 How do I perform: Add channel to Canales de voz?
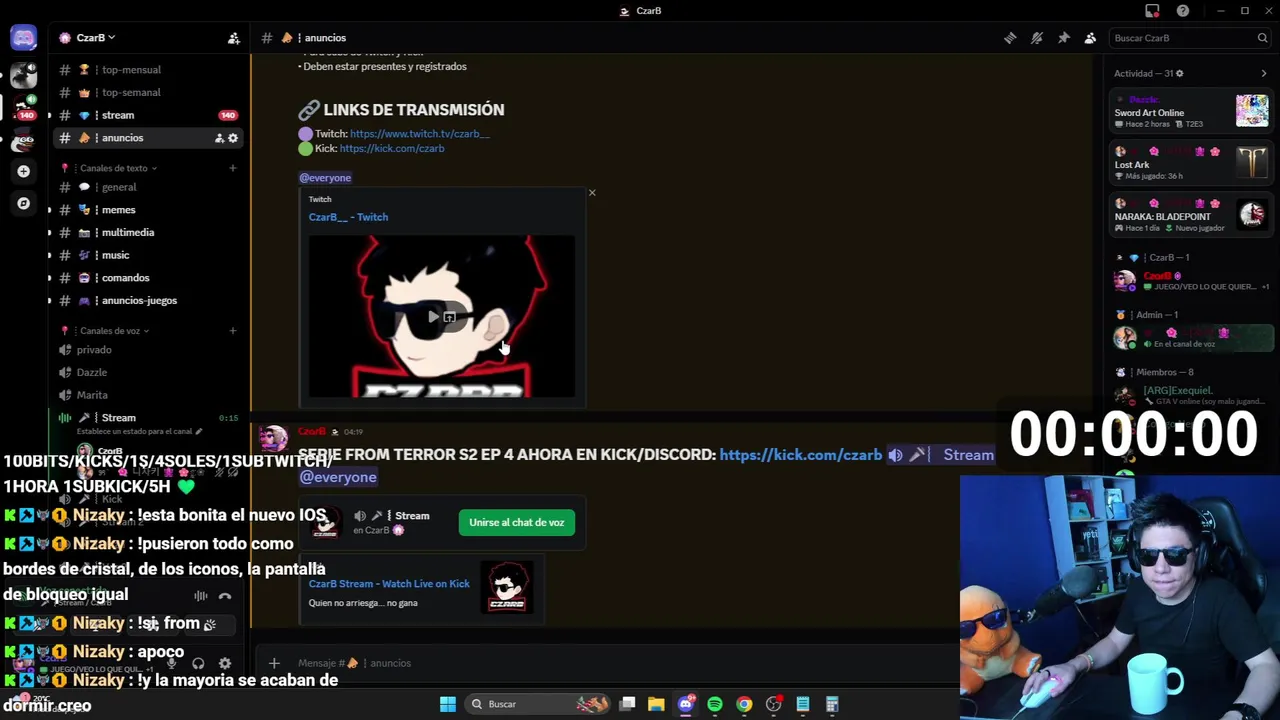(x=233, y=330)
